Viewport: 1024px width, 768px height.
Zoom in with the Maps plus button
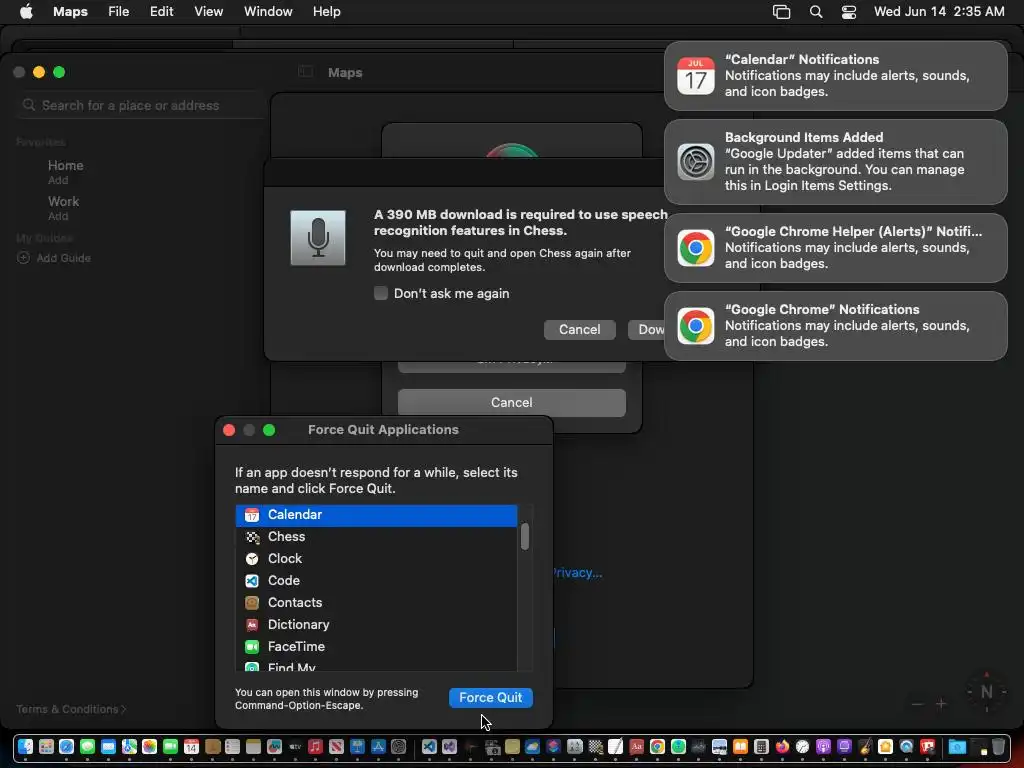[941, 704]
